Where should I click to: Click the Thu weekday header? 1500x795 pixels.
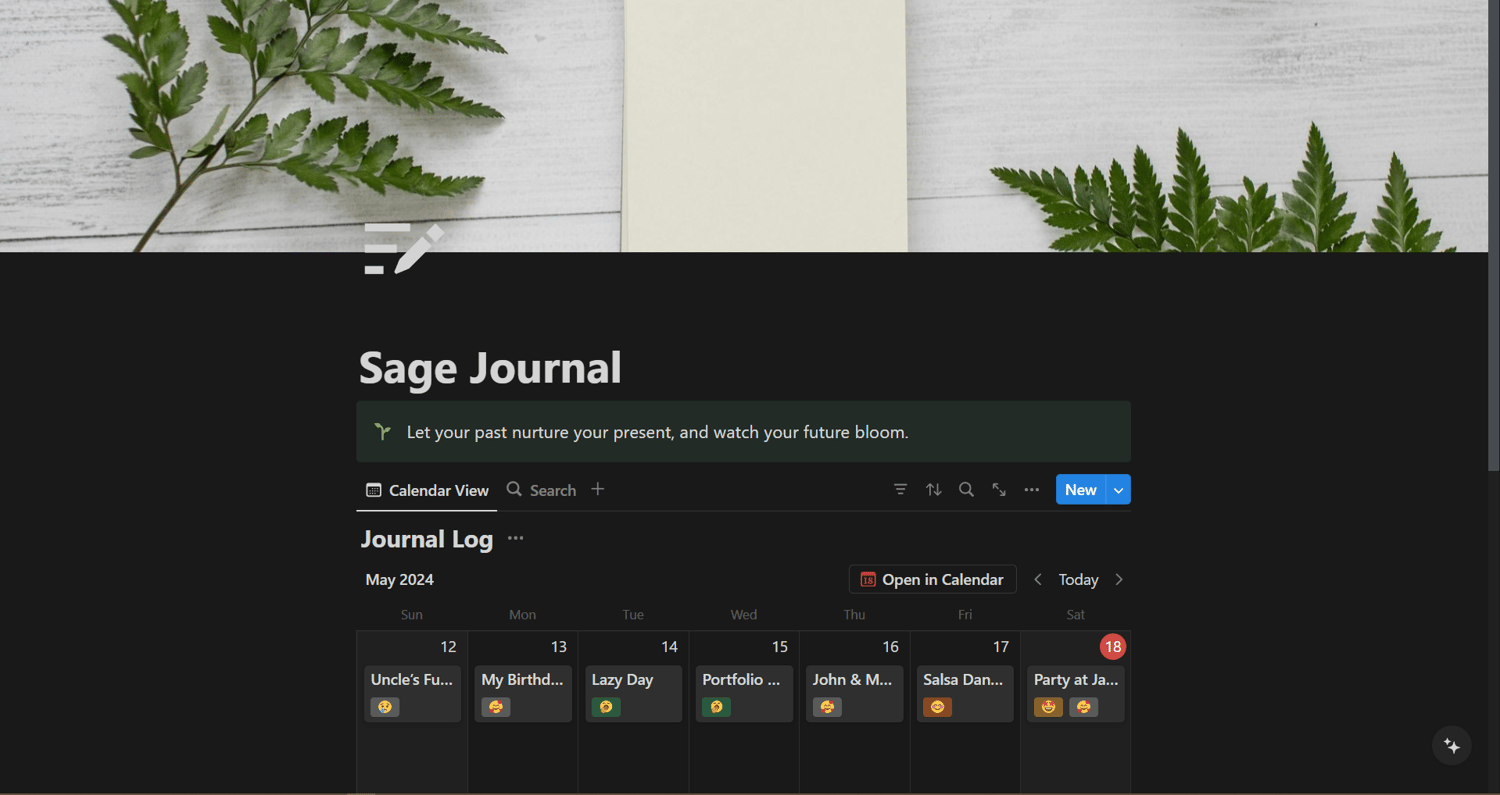[x=855, y=615]
